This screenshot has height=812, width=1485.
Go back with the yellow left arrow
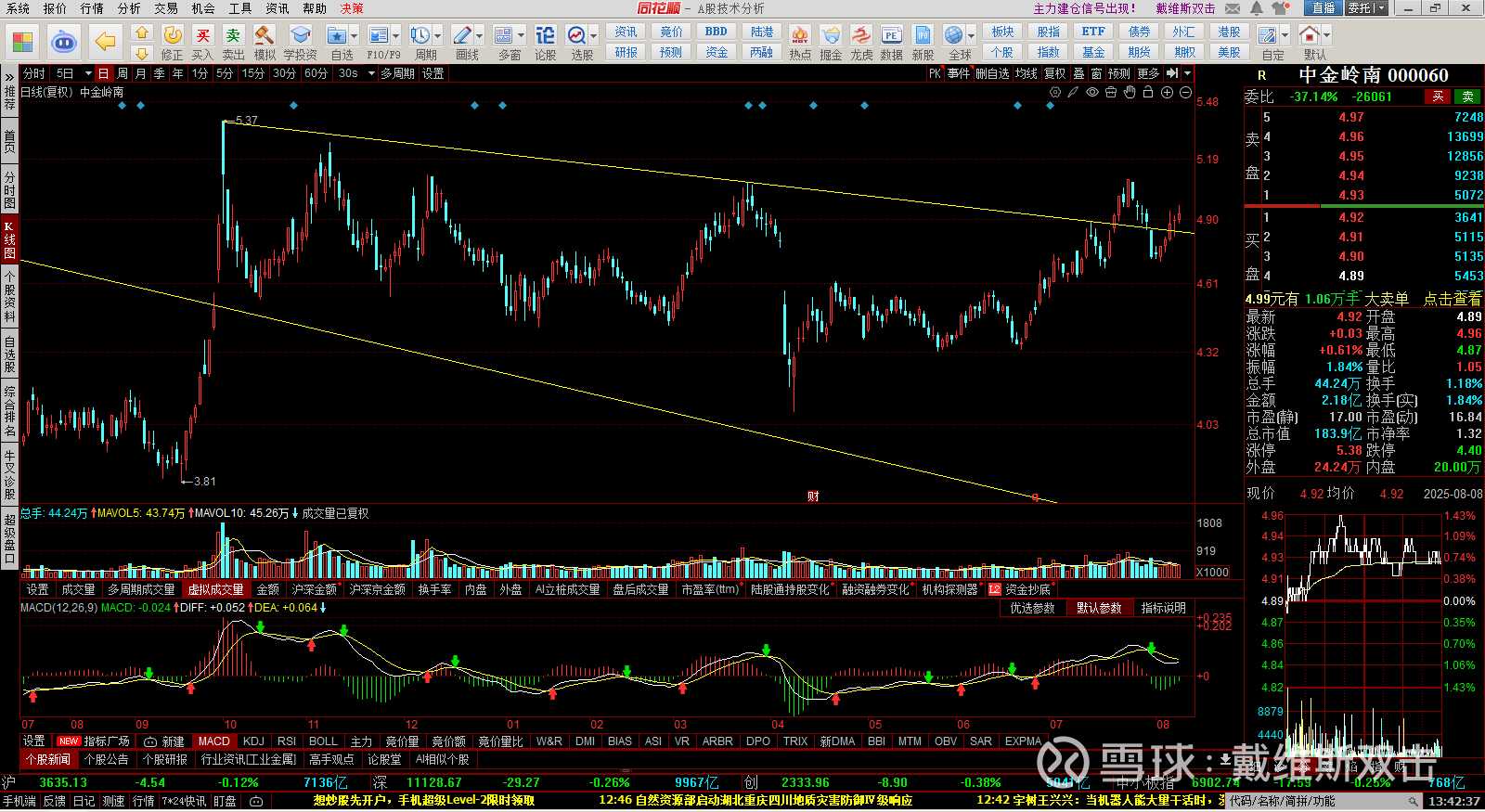[x=106, y=42]
